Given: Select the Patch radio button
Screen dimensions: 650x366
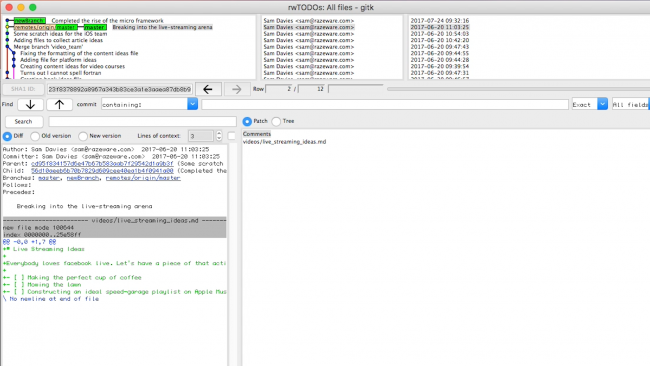Looking at the screenshot, I should 247,121.
